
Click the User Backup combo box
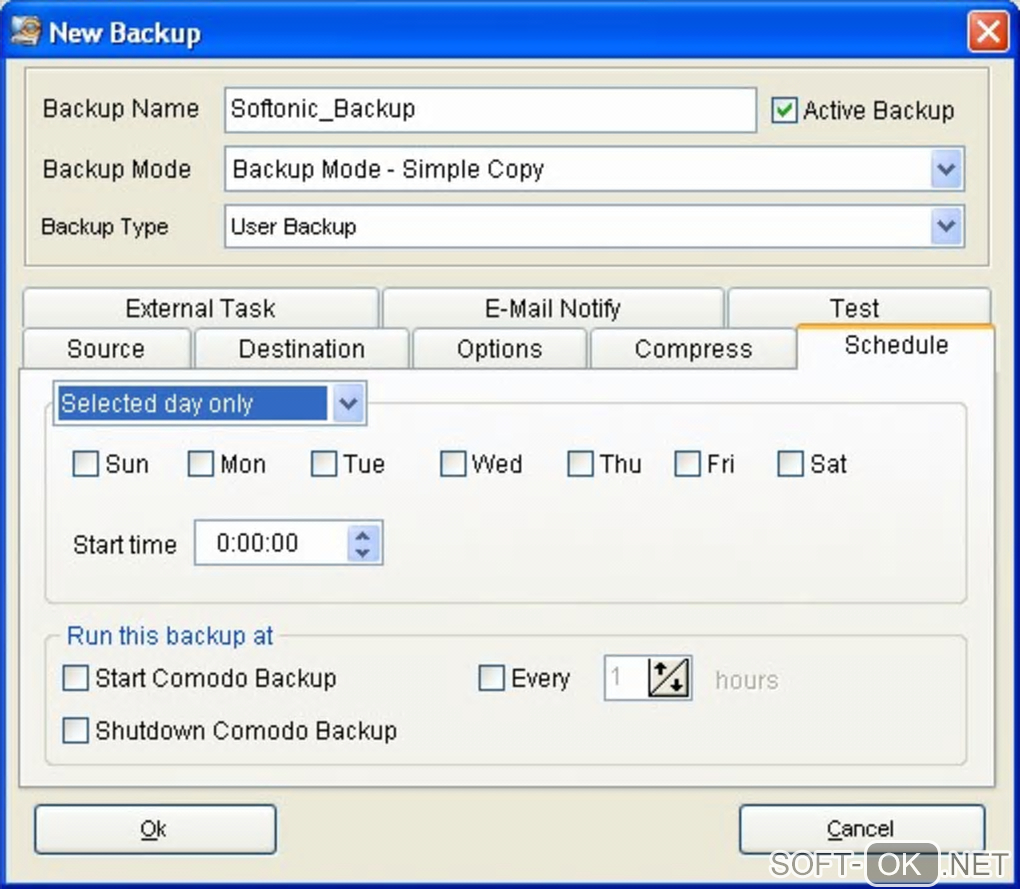(594, 226)
